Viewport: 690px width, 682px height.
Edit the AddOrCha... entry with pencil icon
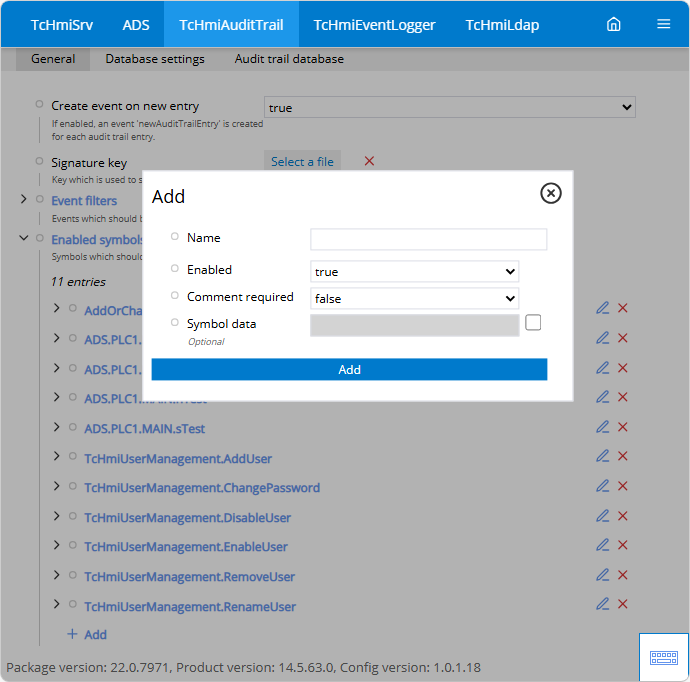602,308
